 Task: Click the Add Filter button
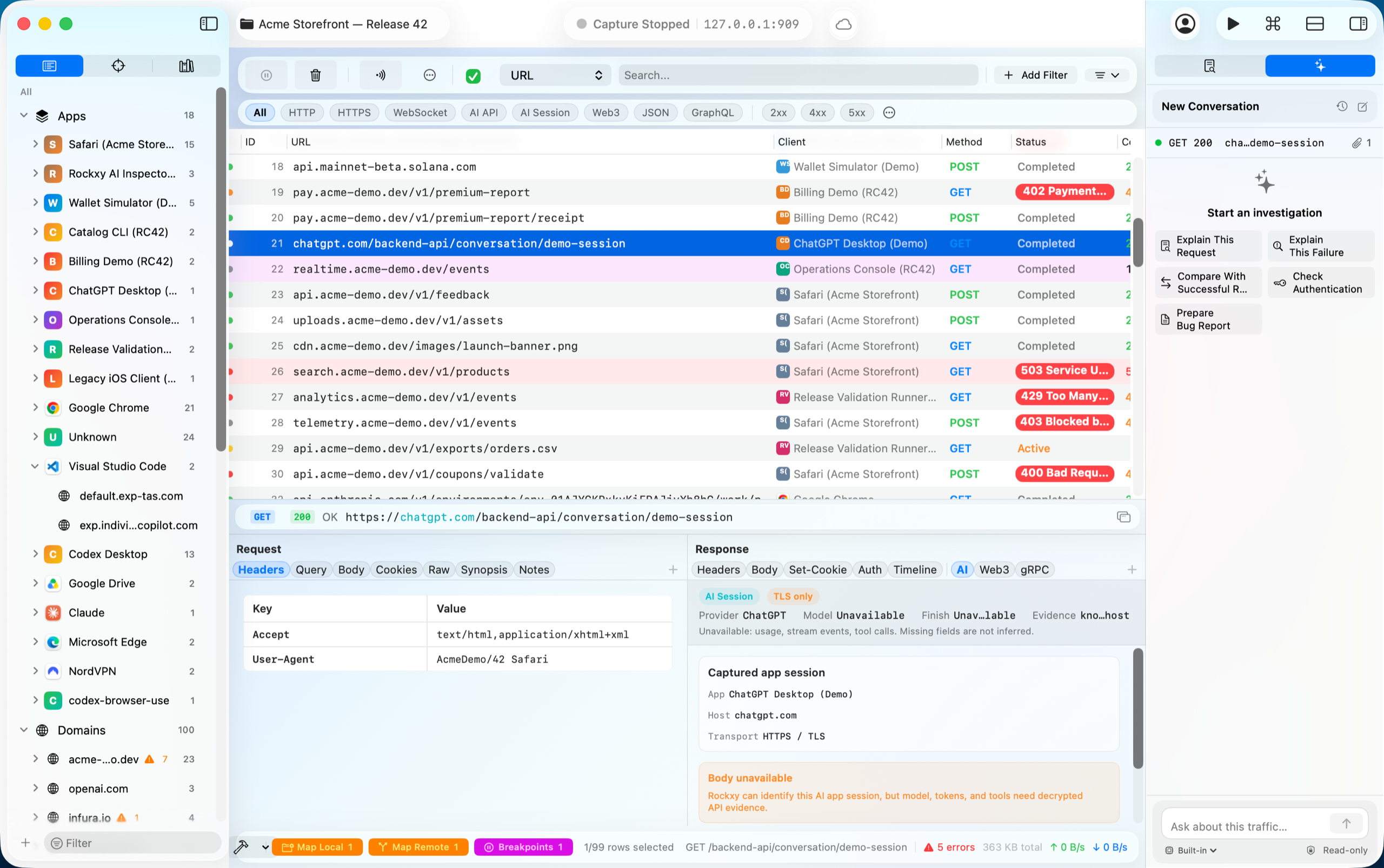(1035, 75)
